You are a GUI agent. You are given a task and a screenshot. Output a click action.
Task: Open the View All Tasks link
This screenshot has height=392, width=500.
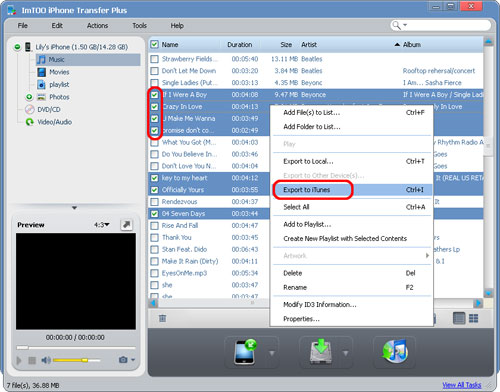click(462, 385)
